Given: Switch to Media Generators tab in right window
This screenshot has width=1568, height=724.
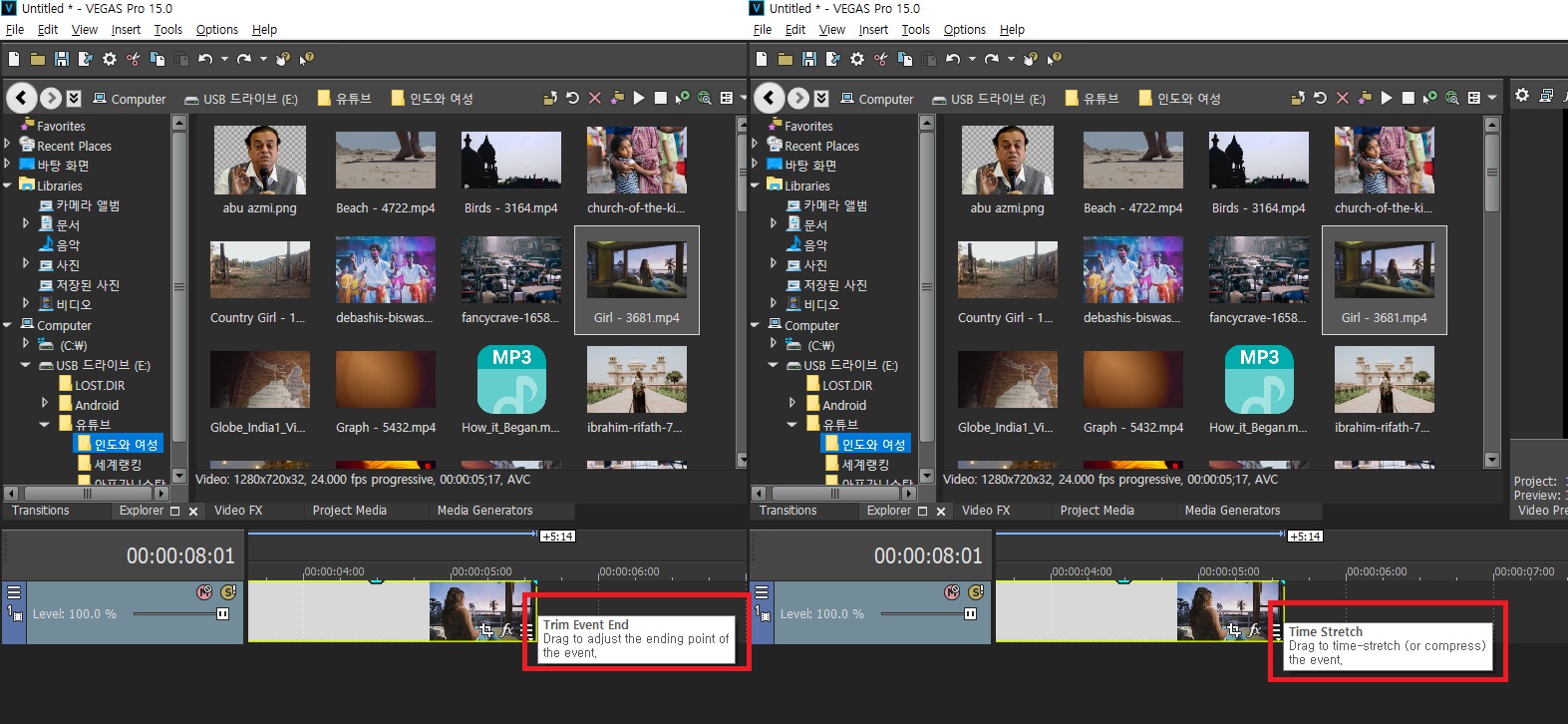Looking at the screenshot, I should pyautogui.click(x=1232, y=511).
